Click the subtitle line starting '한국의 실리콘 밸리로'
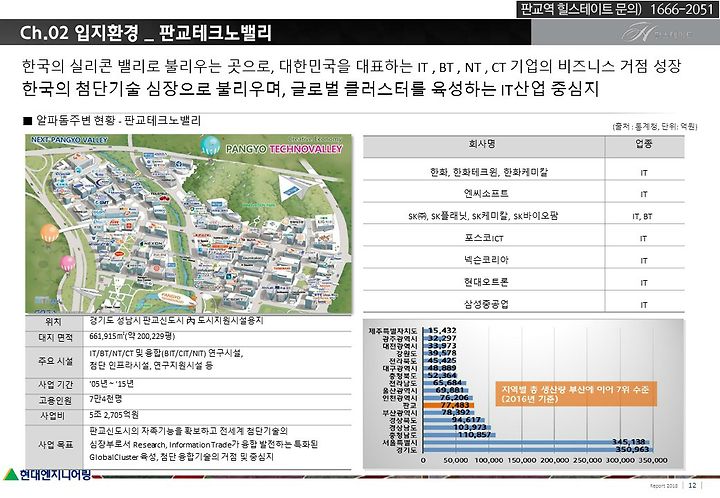The height and width of the screenshot is (498, 720). [x=351, y=67]
